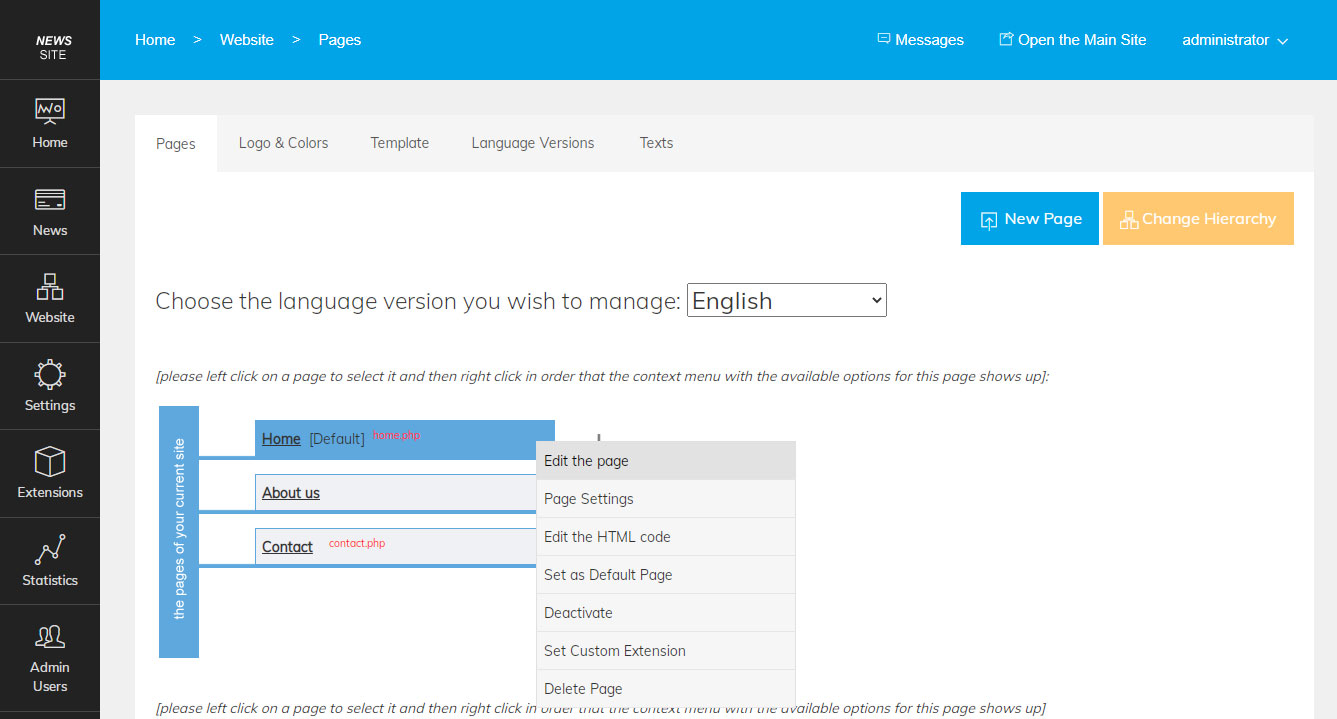The width and height of the screenshot is (1337, 719).
Task: Open the Texts tab
Action: point(656,143)
